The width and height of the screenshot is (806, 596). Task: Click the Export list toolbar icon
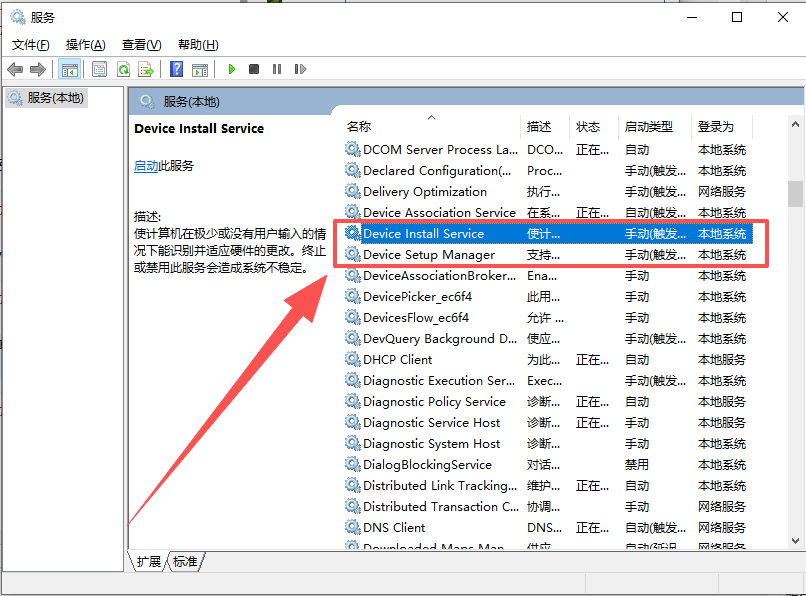(146, 69)
